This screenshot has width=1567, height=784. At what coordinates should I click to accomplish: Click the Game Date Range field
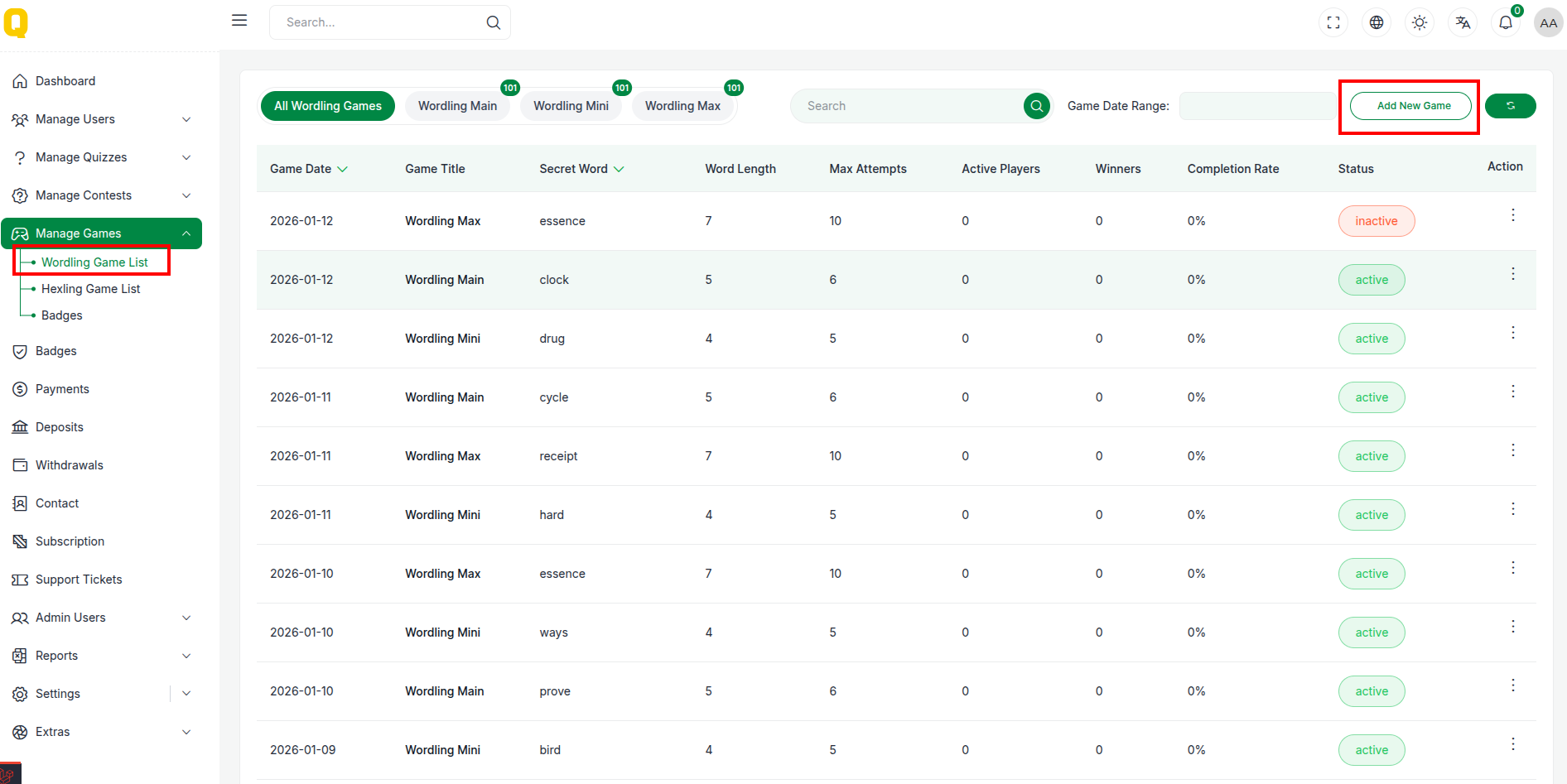1256,106
